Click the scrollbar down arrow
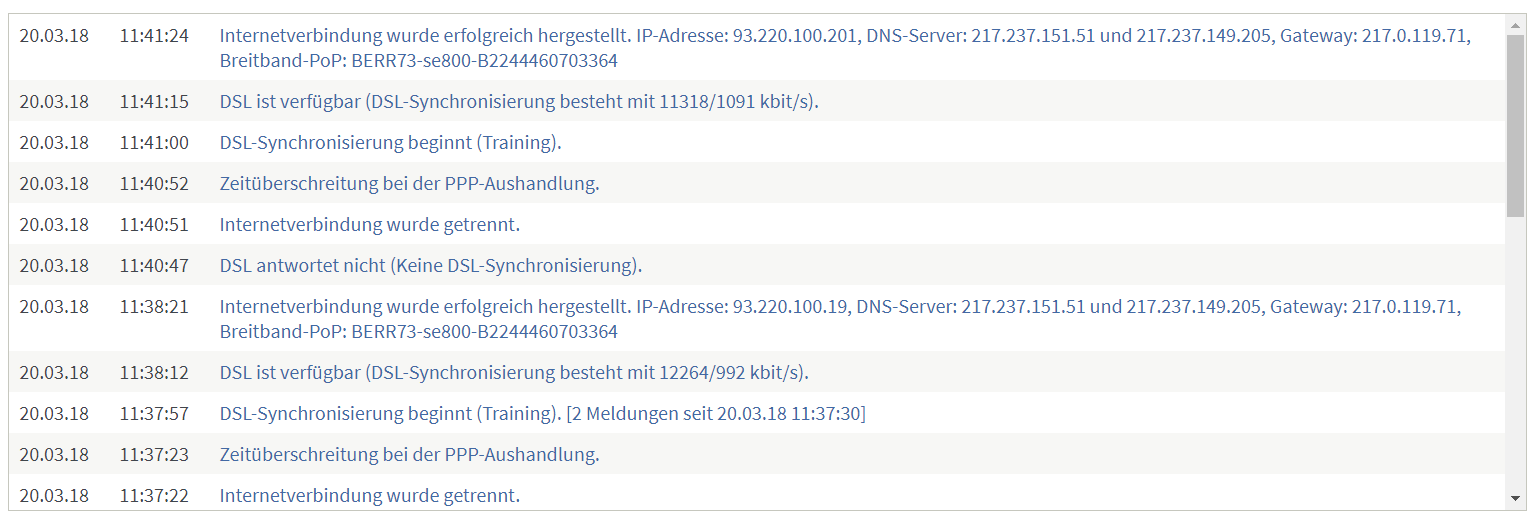 tap(1516, 498)
